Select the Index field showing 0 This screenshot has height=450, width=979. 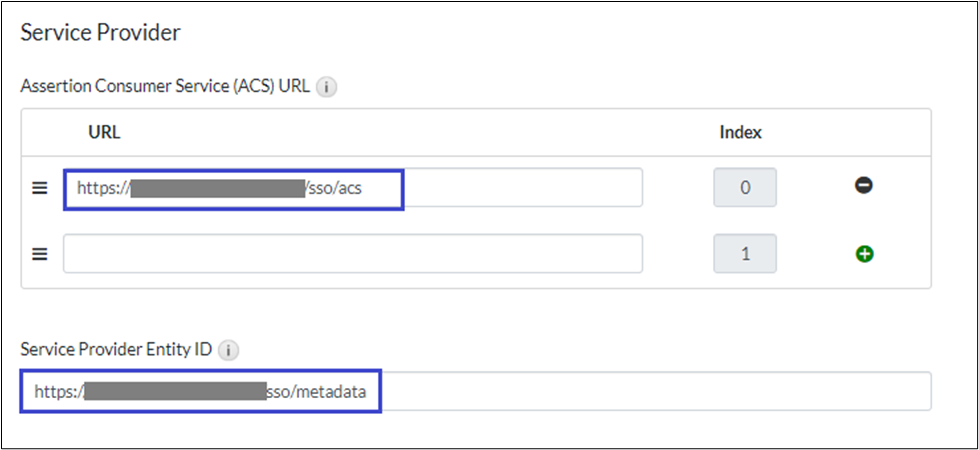coord(744,188)
